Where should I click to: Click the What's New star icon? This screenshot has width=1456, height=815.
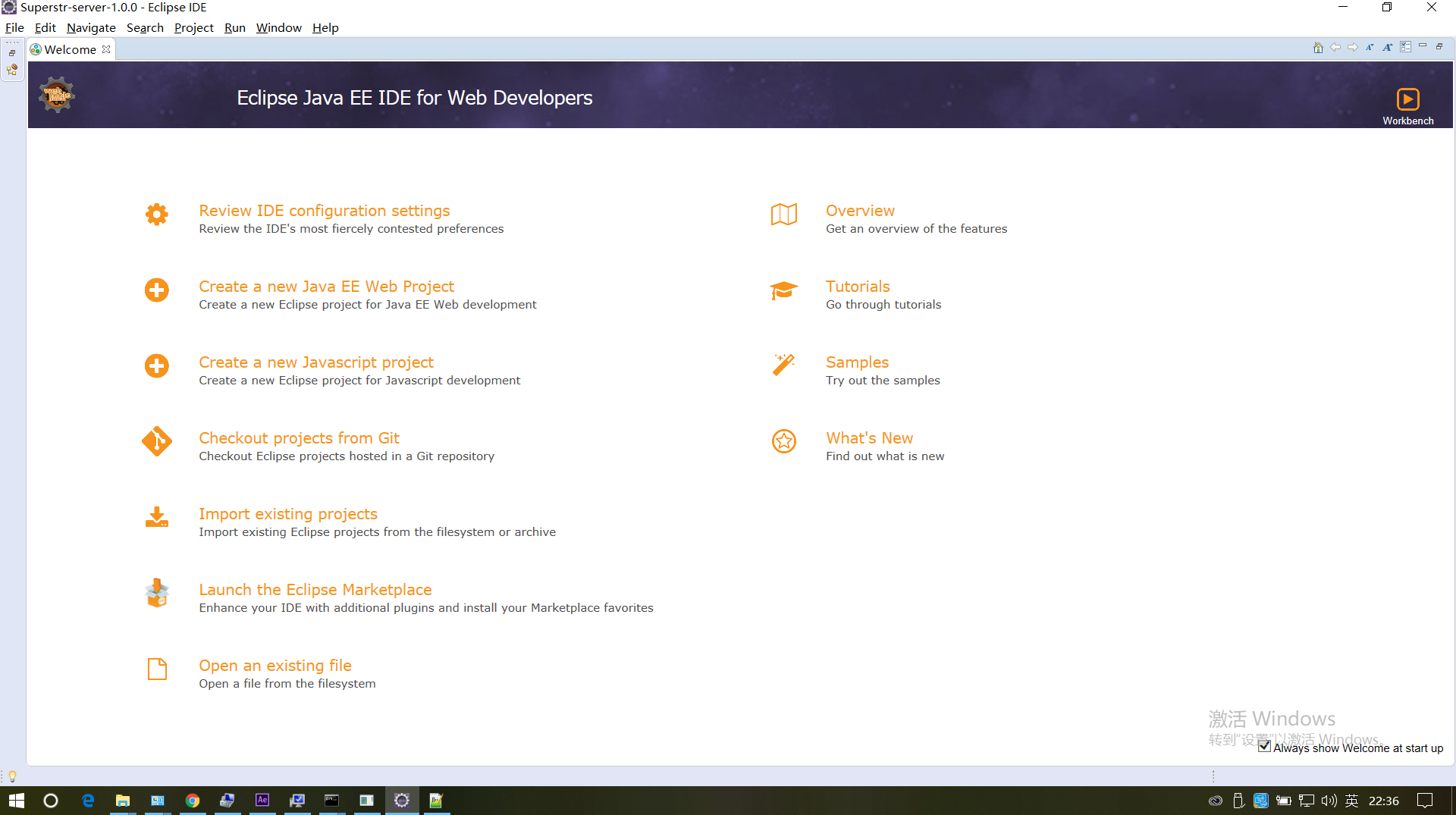coord(784,441)
